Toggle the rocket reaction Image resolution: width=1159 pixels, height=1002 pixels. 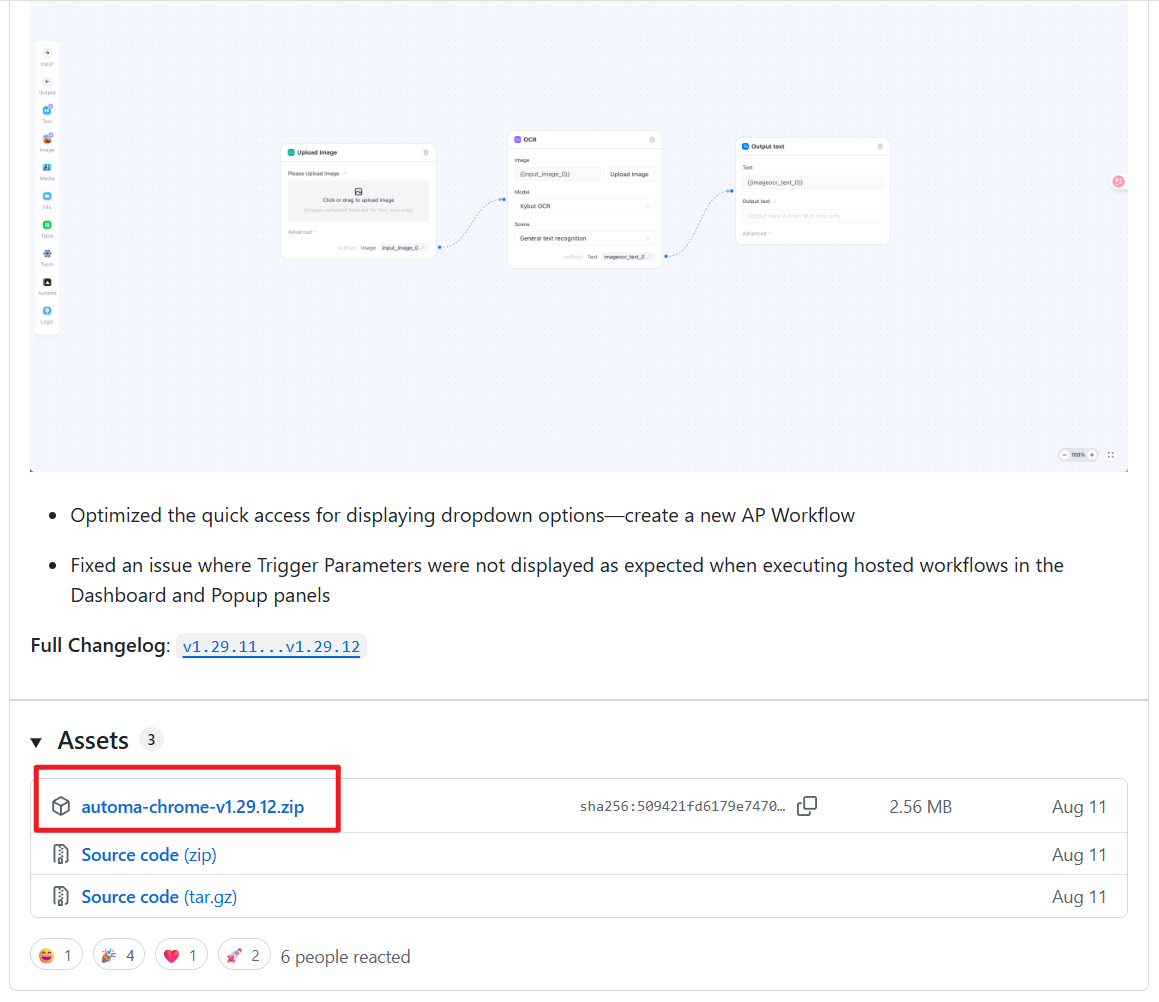pyautogui.click(x=244, y=956)
